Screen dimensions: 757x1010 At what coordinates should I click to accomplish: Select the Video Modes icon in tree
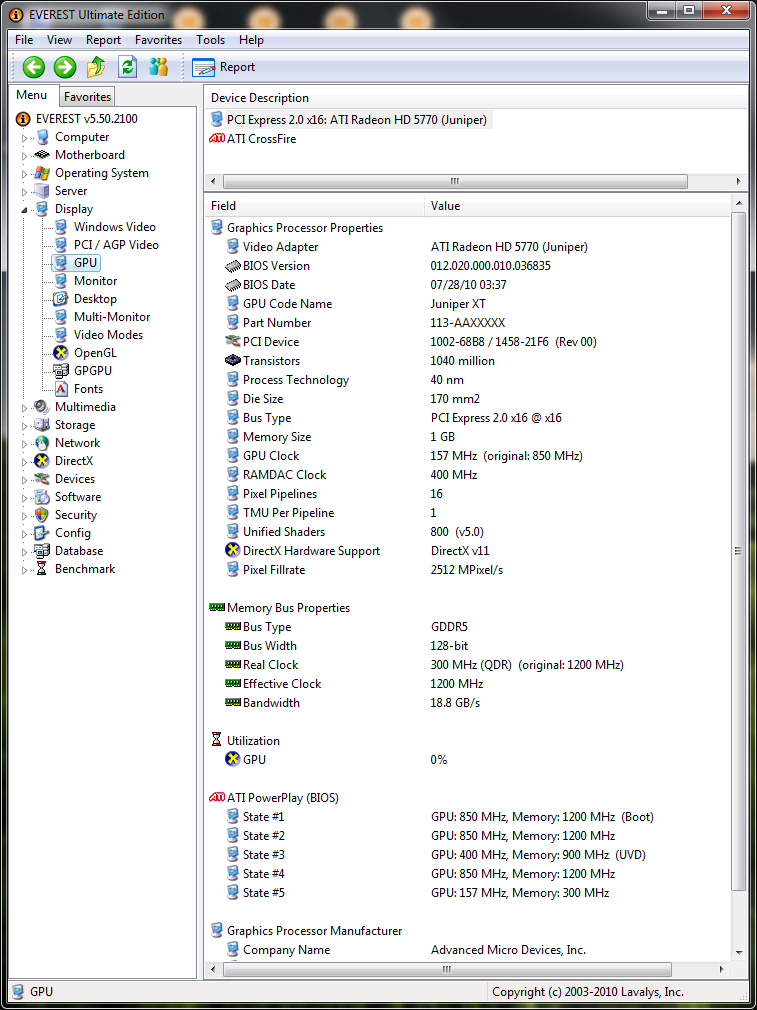pos(61,335)
